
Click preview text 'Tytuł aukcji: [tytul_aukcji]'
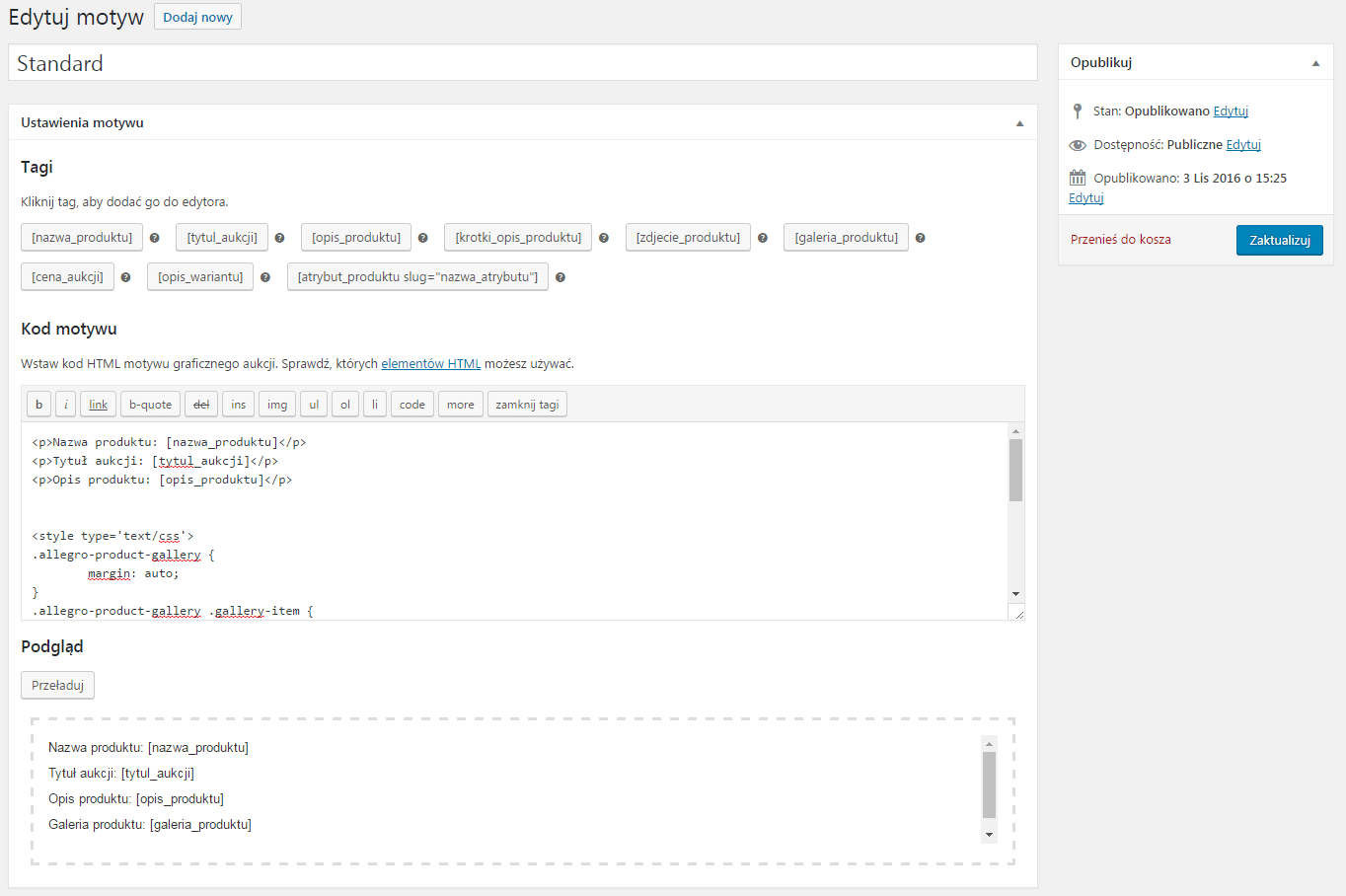[121, 774]
